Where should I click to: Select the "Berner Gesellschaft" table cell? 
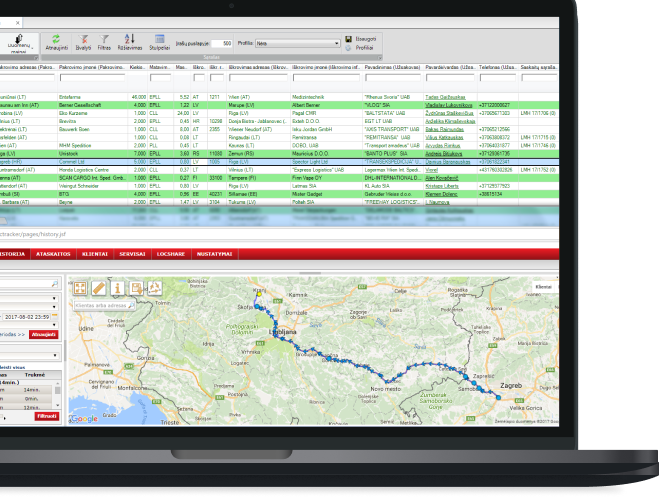point(92,105)
